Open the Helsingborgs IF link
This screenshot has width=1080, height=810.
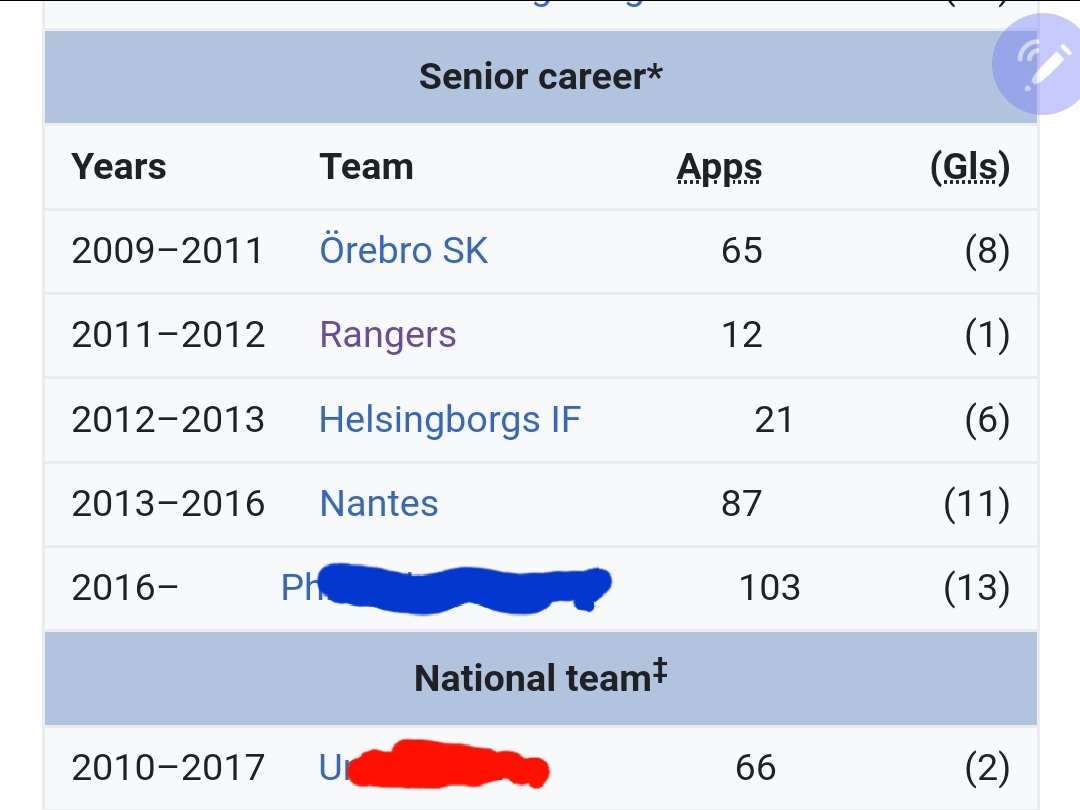tap(450, 419)
